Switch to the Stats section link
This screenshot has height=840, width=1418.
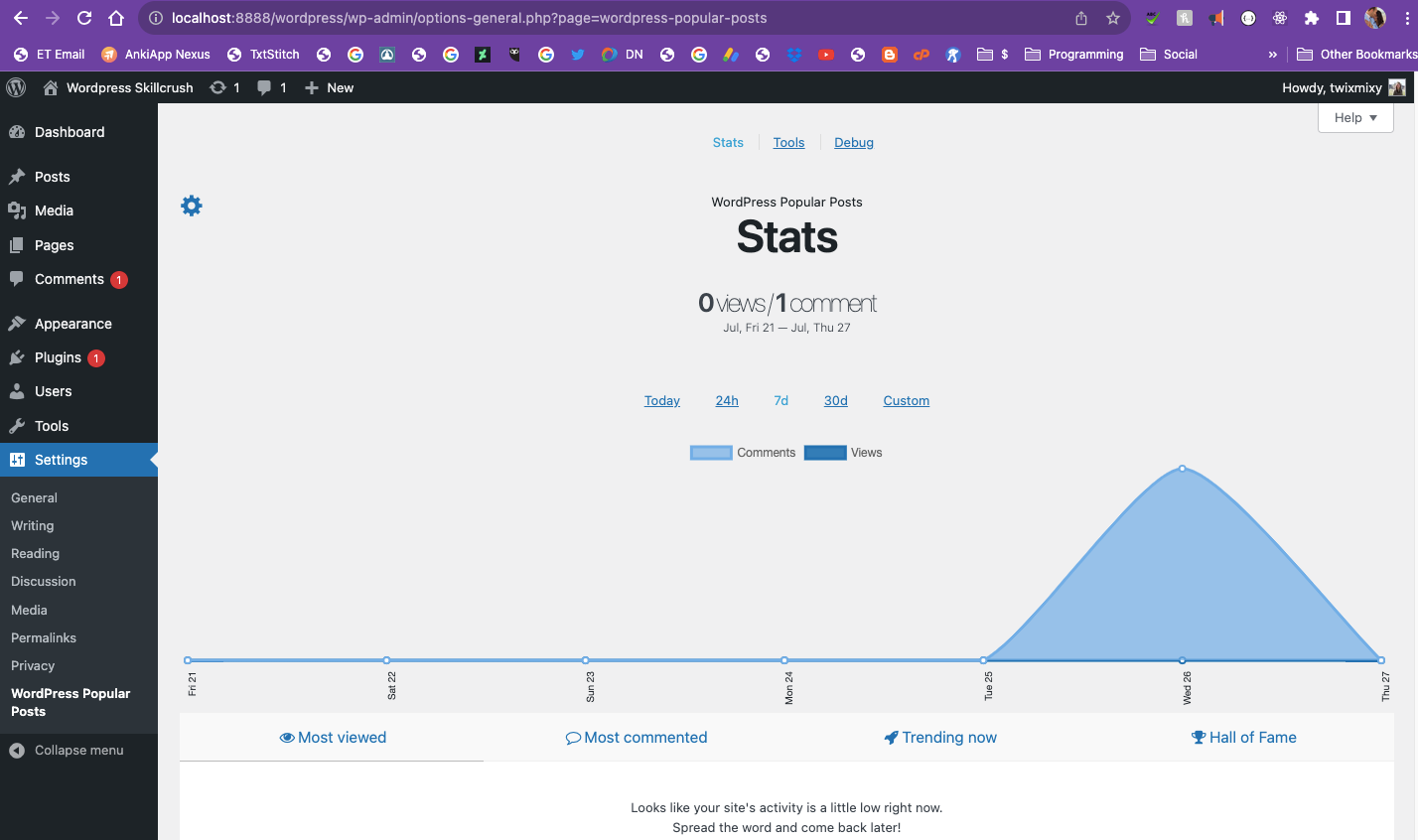click(728, 142)
